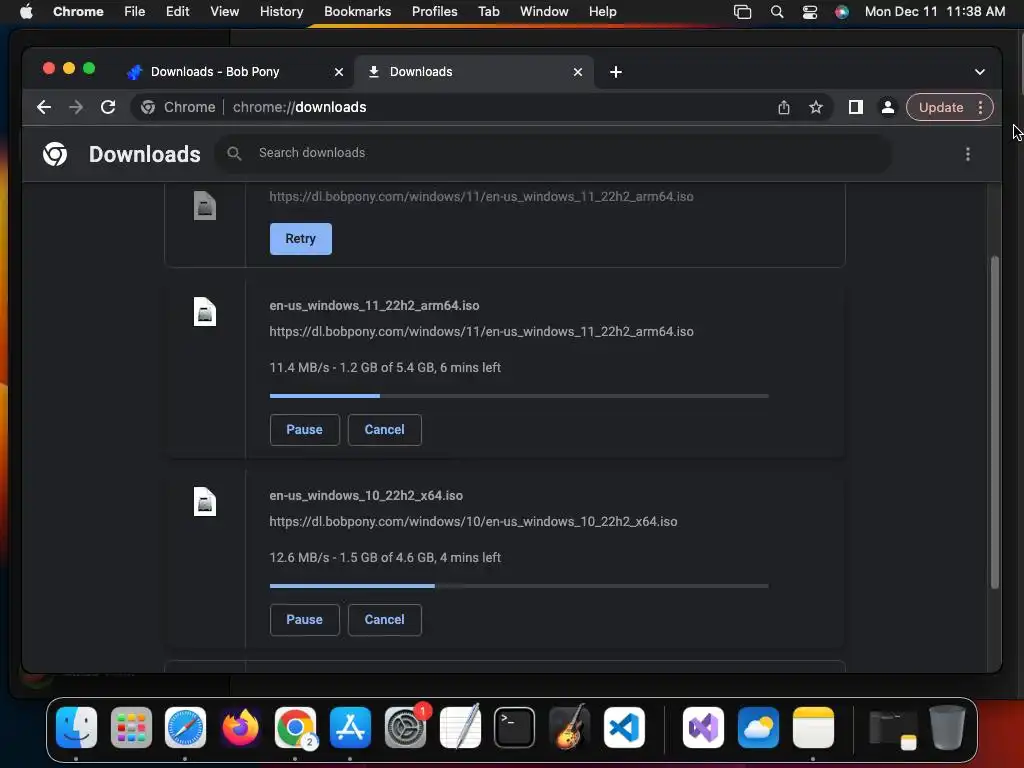
Task: Cancel the windows_10_22h2_x64.iso download
Action: 385,620
